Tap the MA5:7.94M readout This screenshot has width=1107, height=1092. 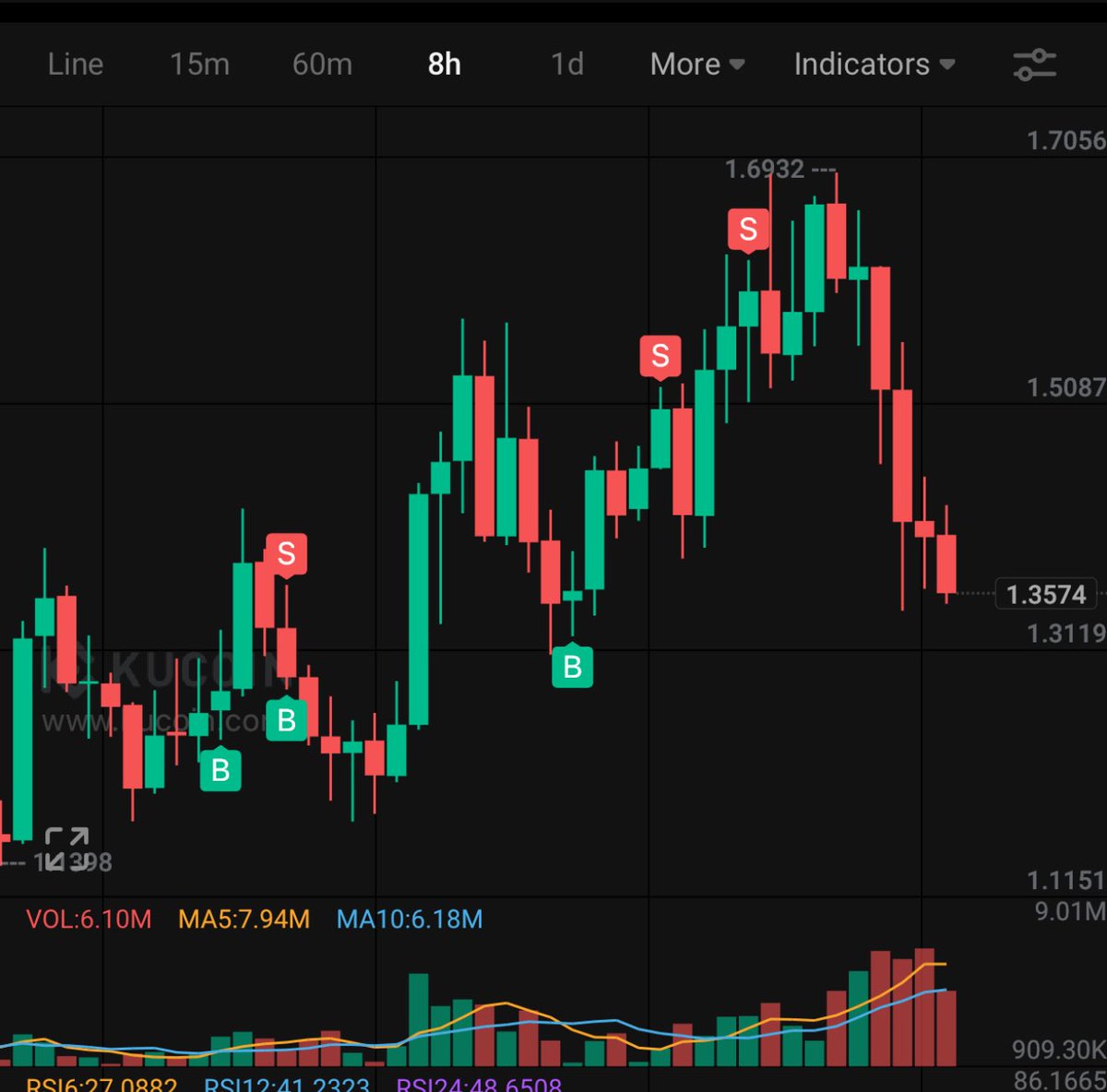[x=244, y=920]
